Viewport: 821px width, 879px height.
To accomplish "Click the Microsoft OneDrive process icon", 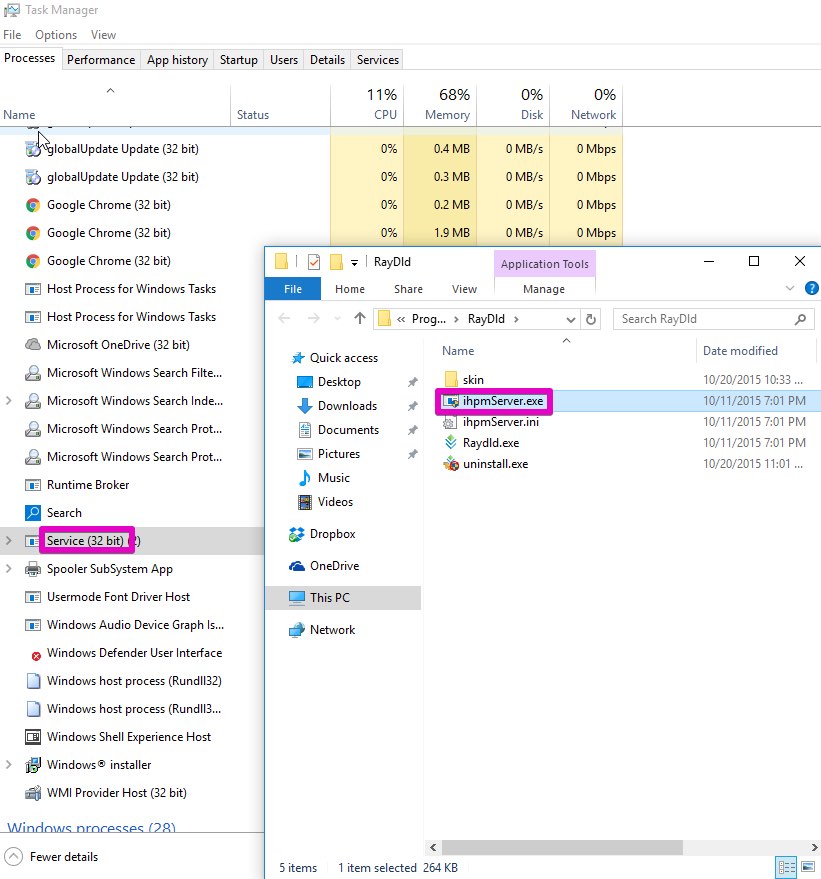I will (33, 345).
